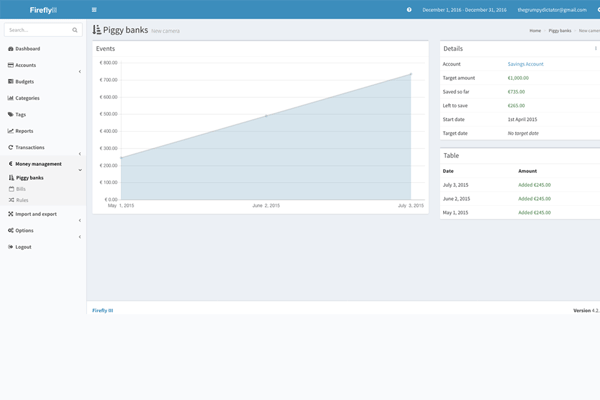Click the Dashboard gauge icon in the sidebar
600x400 pixels.
pyautogui.click(x=11, y=48)
